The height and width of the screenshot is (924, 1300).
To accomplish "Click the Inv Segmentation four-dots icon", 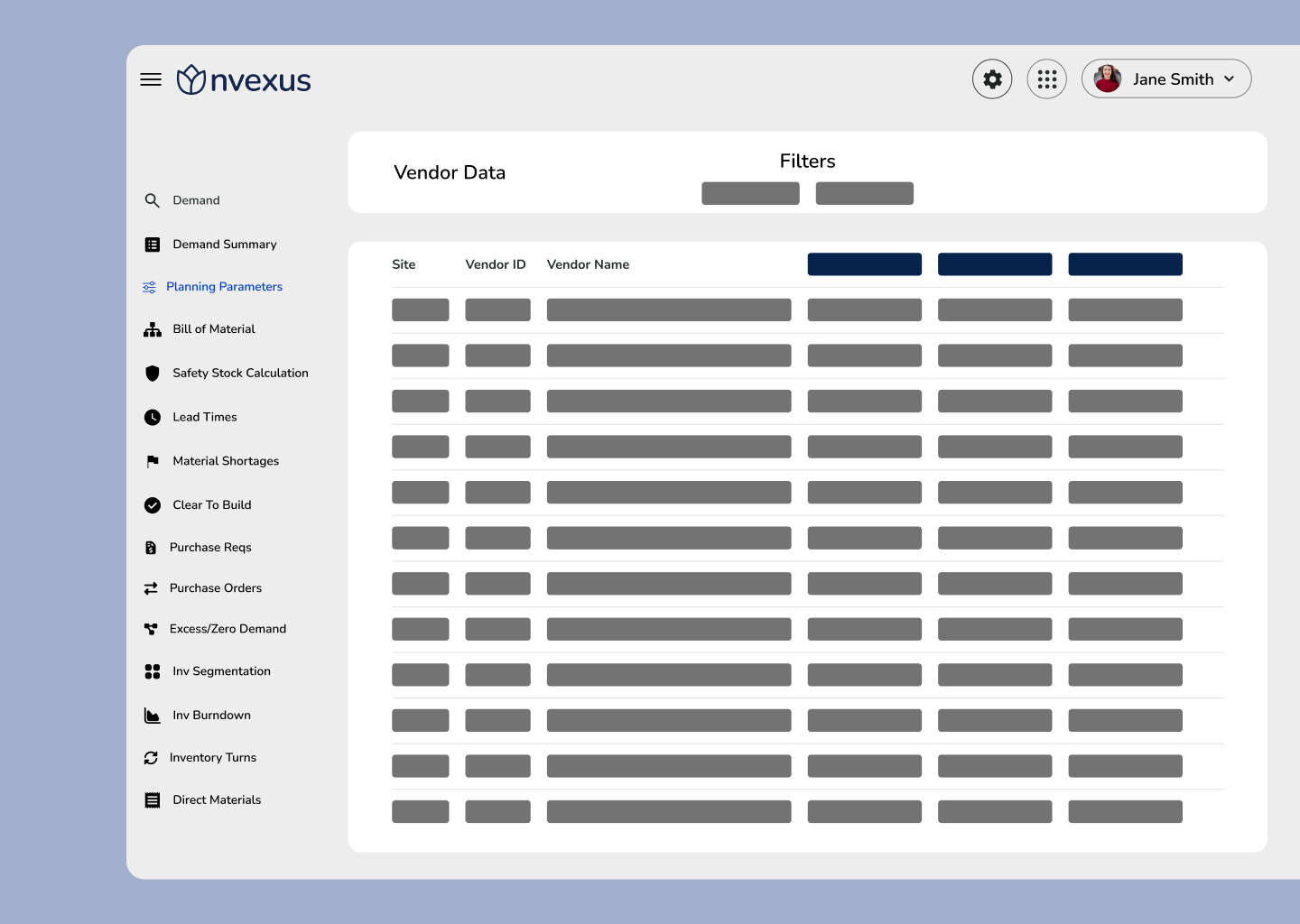I will tap(153, 671).
